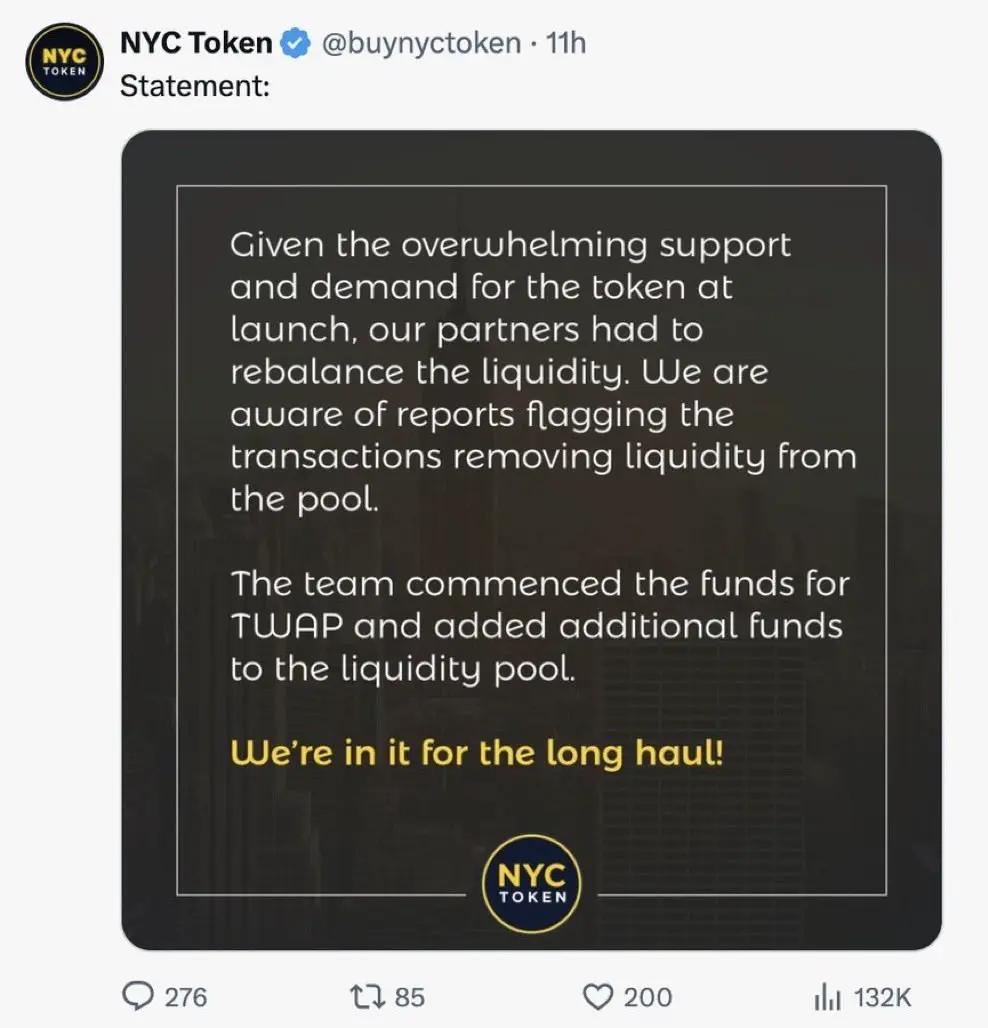Viewport: 988px width, 1028px height.
Task: Open the NYC Token display name
Action: (x=196, y=43)
